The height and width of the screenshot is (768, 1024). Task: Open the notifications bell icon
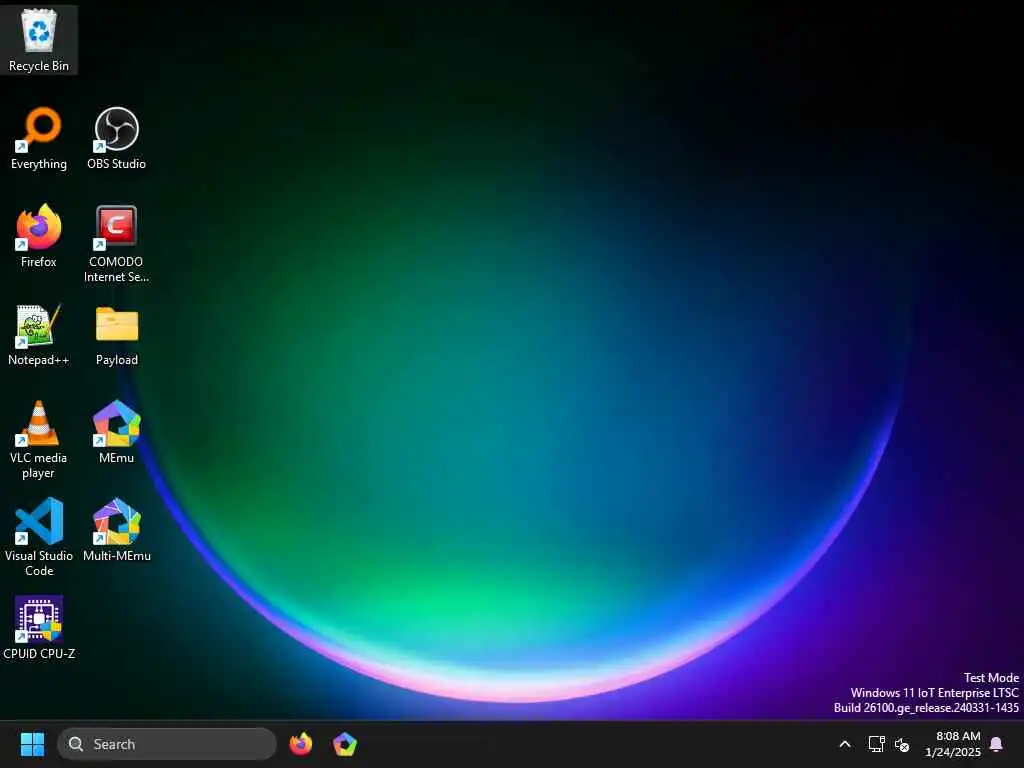pos(996,744)
